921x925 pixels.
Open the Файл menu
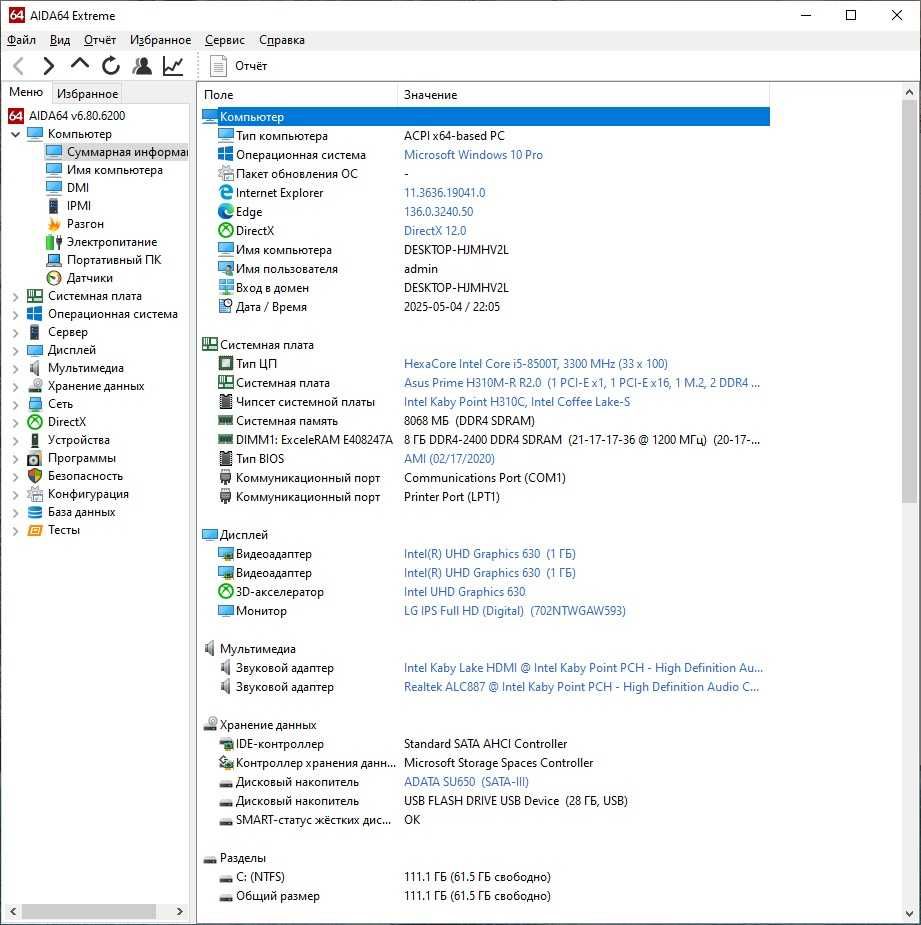[x=21, y=40]
